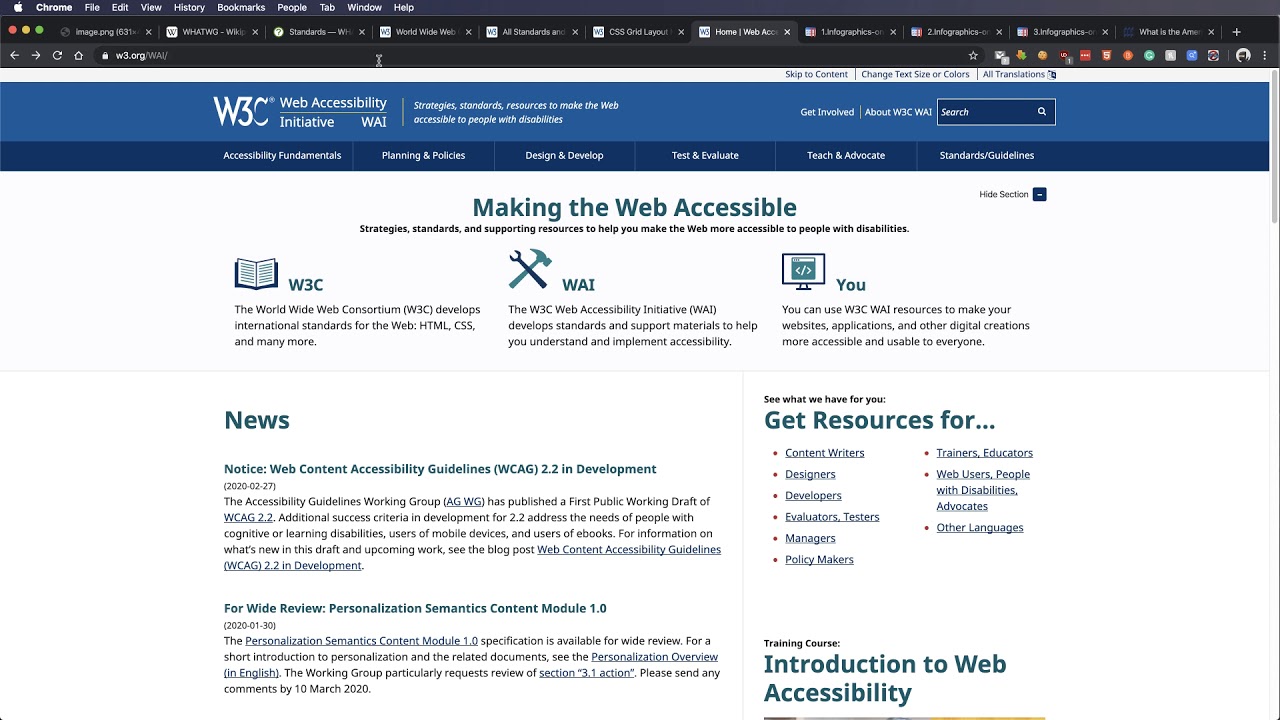Screen dimensions: 1280x720
Task: Open the Accessibility Fundamentals menu
Action: (282, 155)
